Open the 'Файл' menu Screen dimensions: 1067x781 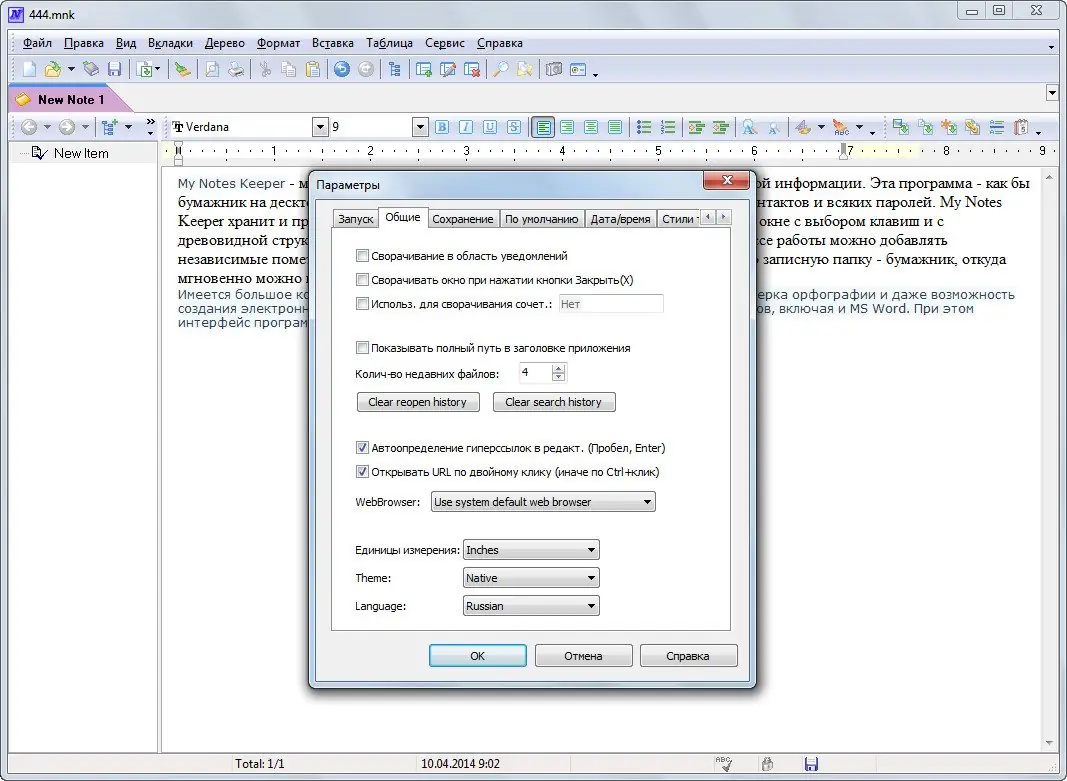pos(37,43)
